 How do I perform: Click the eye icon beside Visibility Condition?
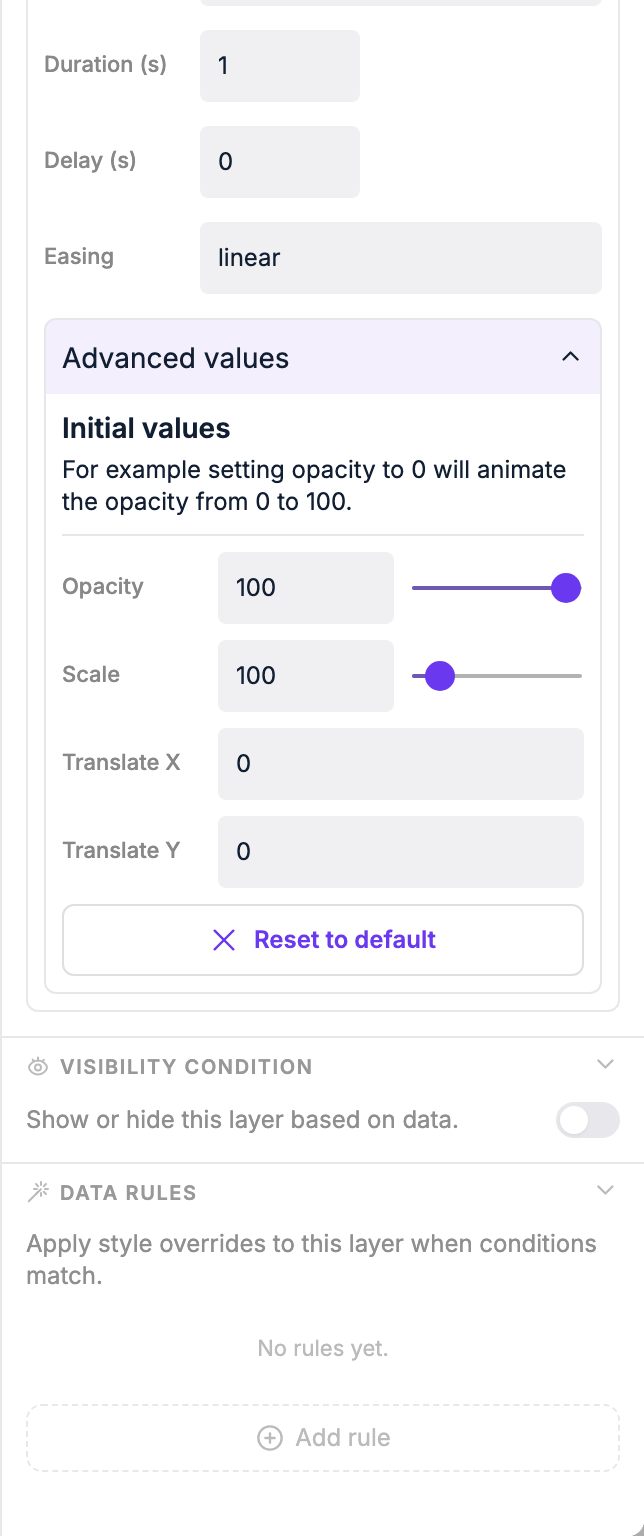[x=38, y=1066]
